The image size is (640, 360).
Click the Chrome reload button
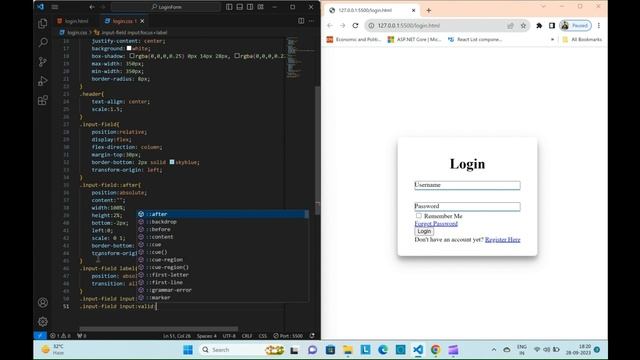356,25
